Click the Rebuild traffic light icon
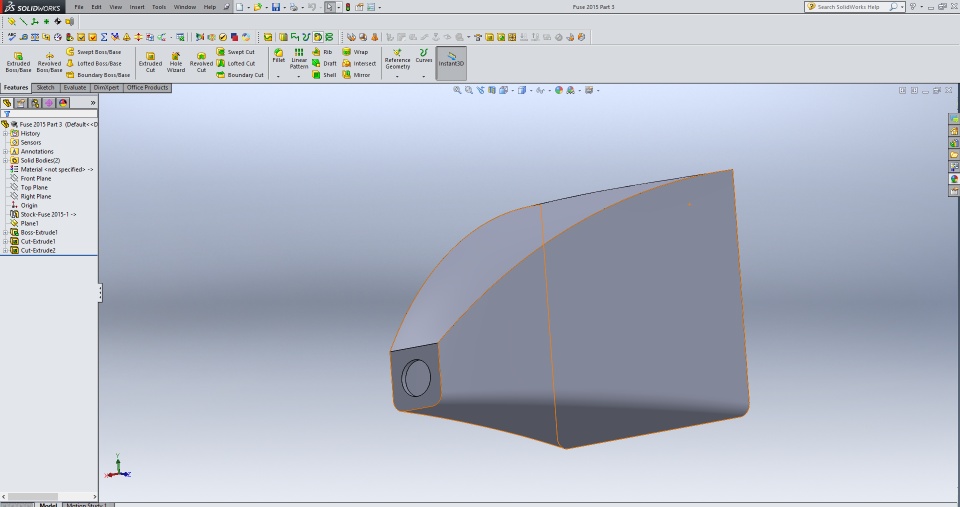 tap(348, 7)
